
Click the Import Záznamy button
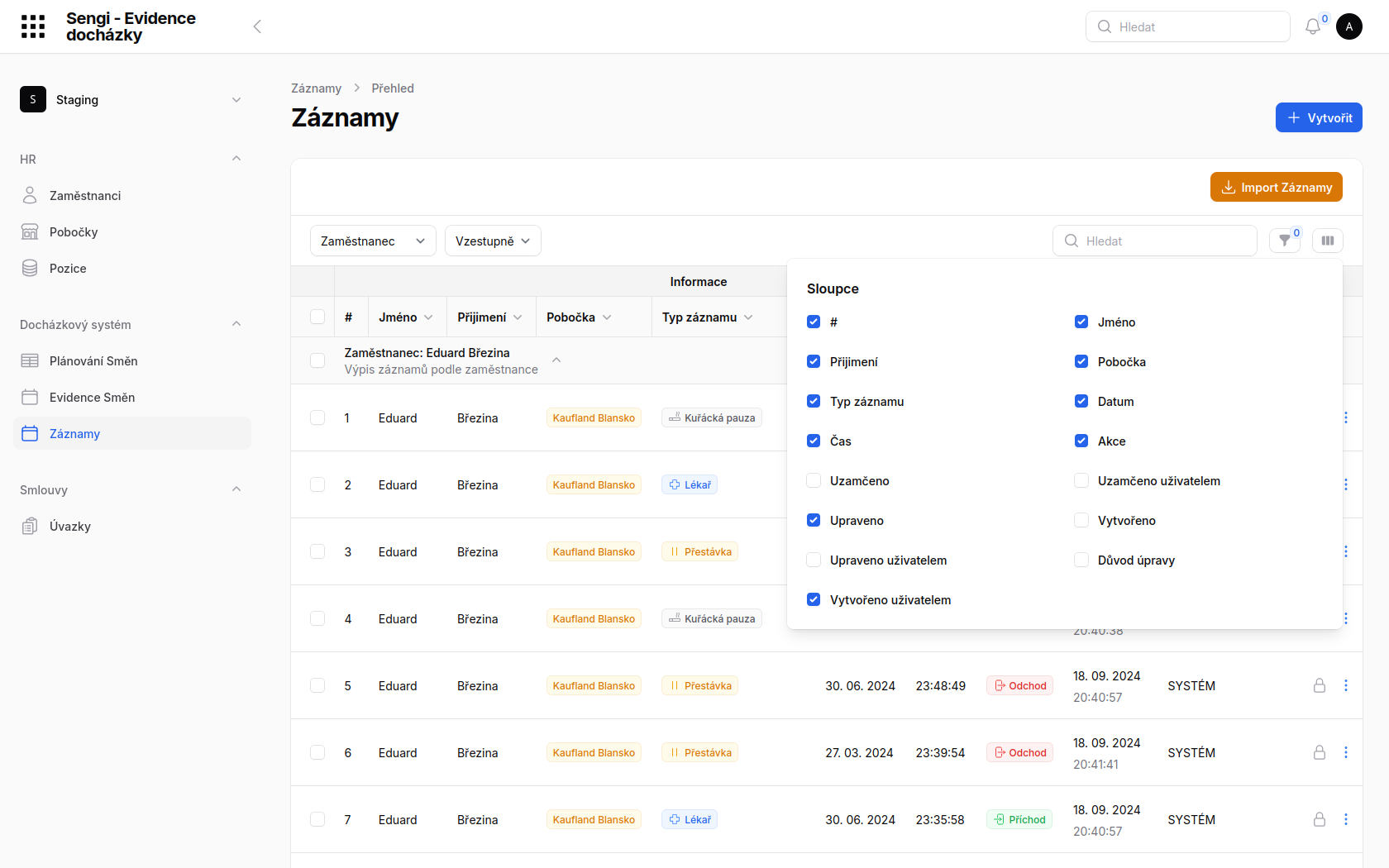click(x=1277, y=187)
